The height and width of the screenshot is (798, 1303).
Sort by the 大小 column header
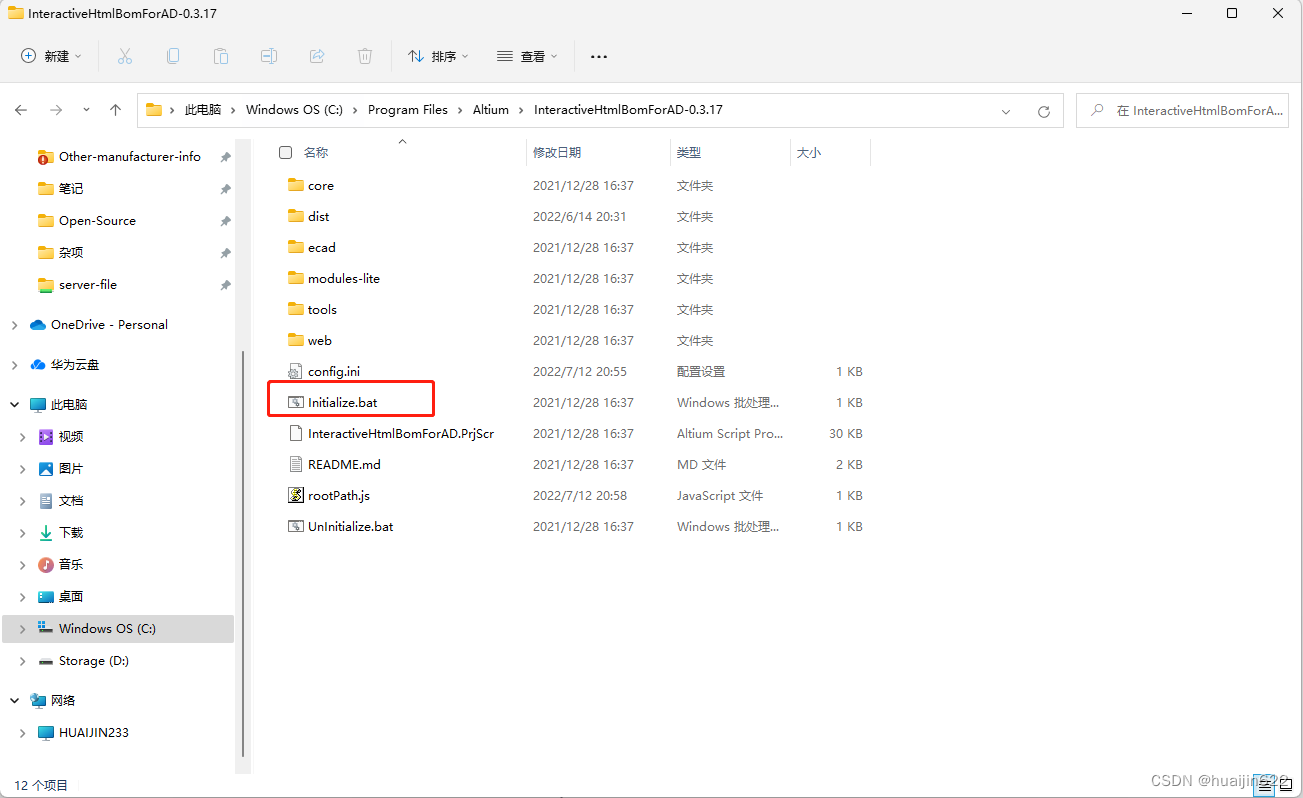(830, 153)
